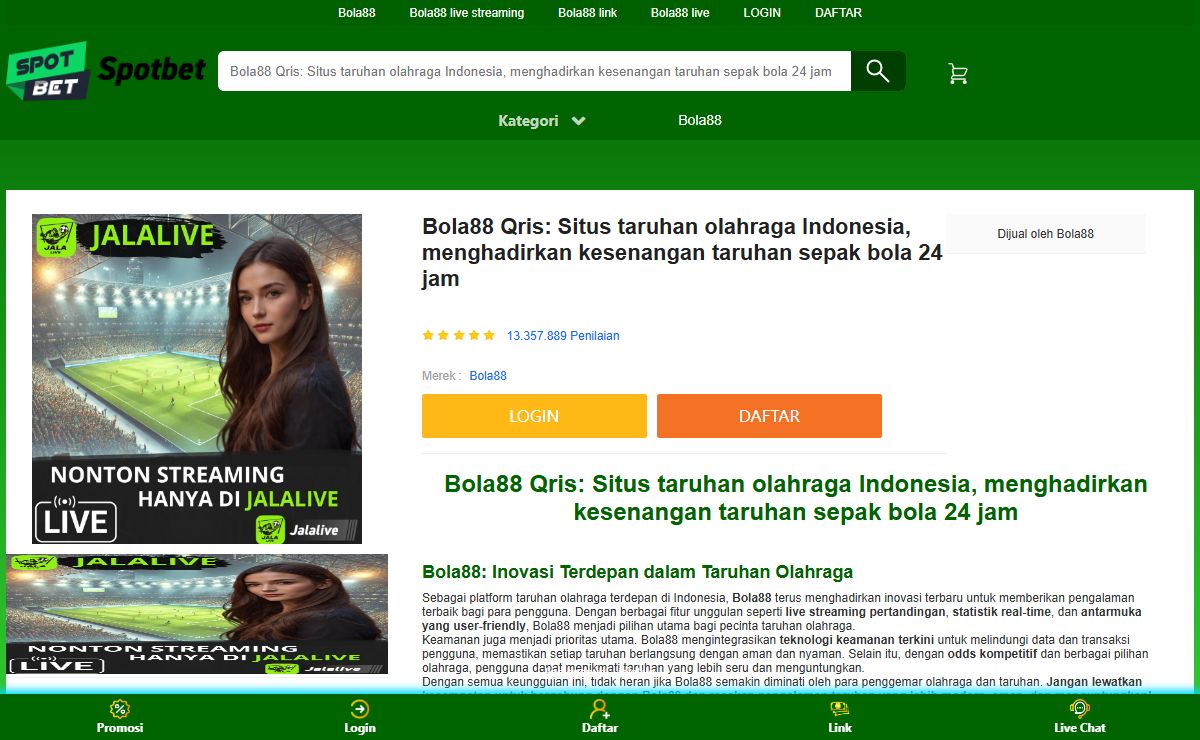Click the Promosi icon in bottom bar
Image resolution: width=1200 pixels, height=740 pixels.
point(120,709)
